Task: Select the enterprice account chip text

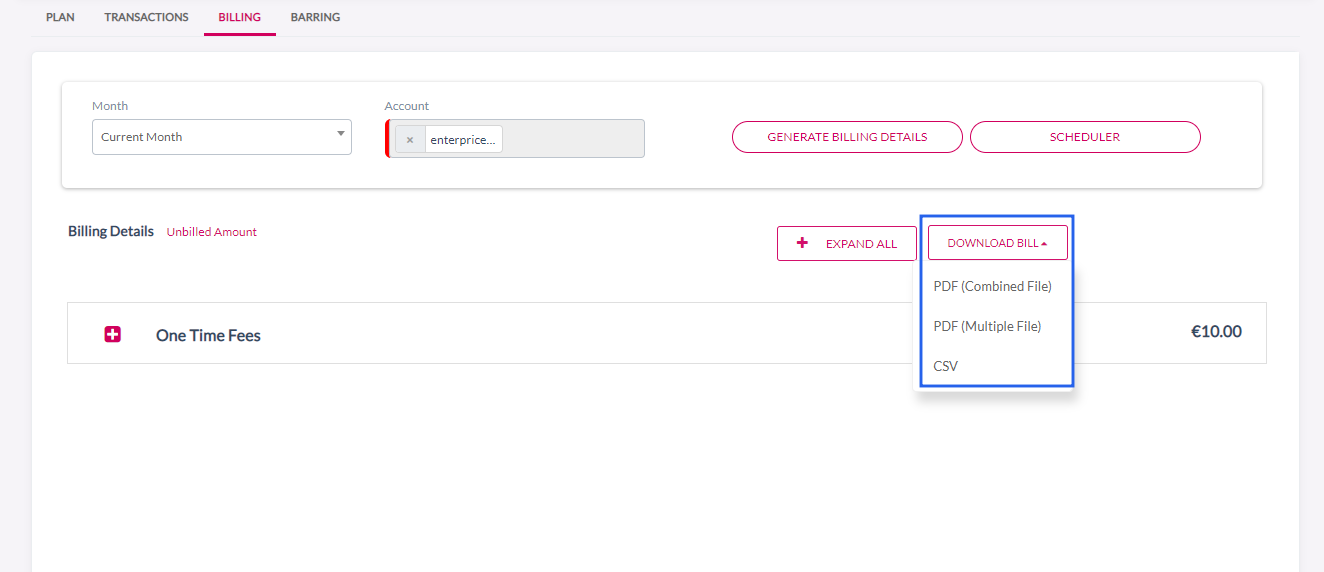Action: 462,140
